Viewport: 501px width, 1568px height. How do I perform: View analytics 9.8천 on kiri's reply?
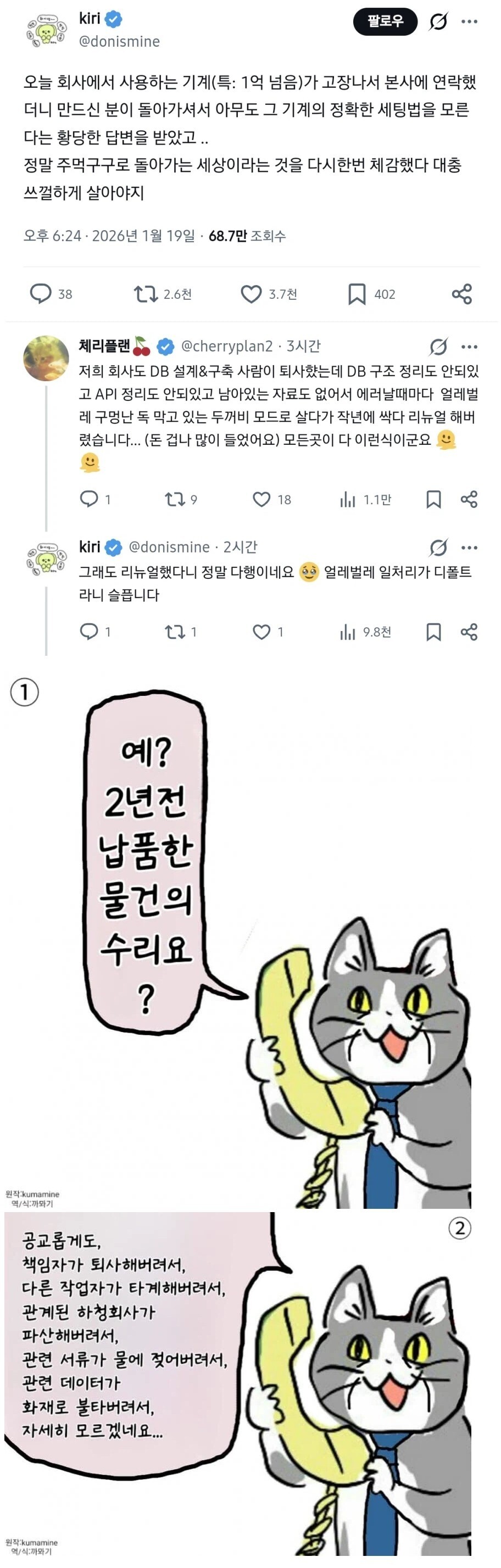(x=365, y=633)
